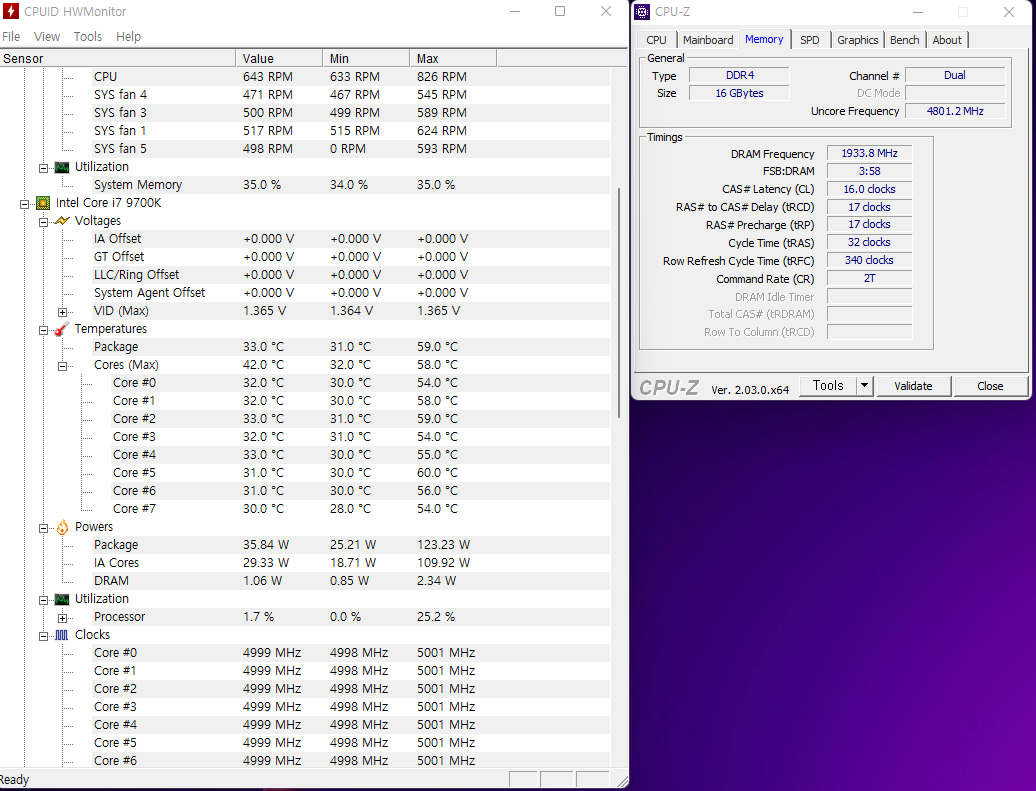
Task: Click the Validate button in CPU-Z
Action: [x=913, y=386]
